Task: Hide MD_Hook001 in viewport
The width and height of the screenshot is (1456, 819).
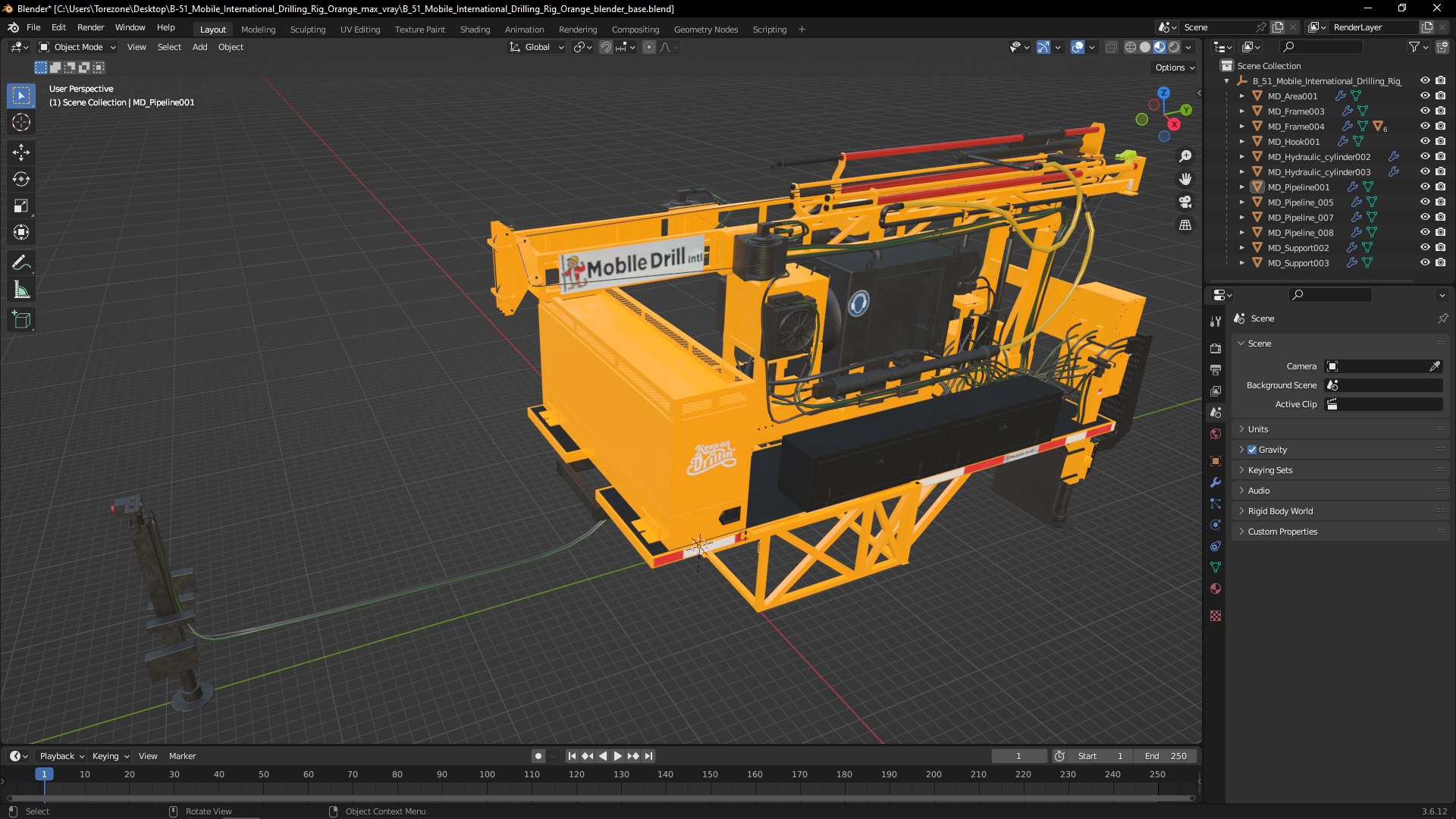Action: tap(1425, 142)
